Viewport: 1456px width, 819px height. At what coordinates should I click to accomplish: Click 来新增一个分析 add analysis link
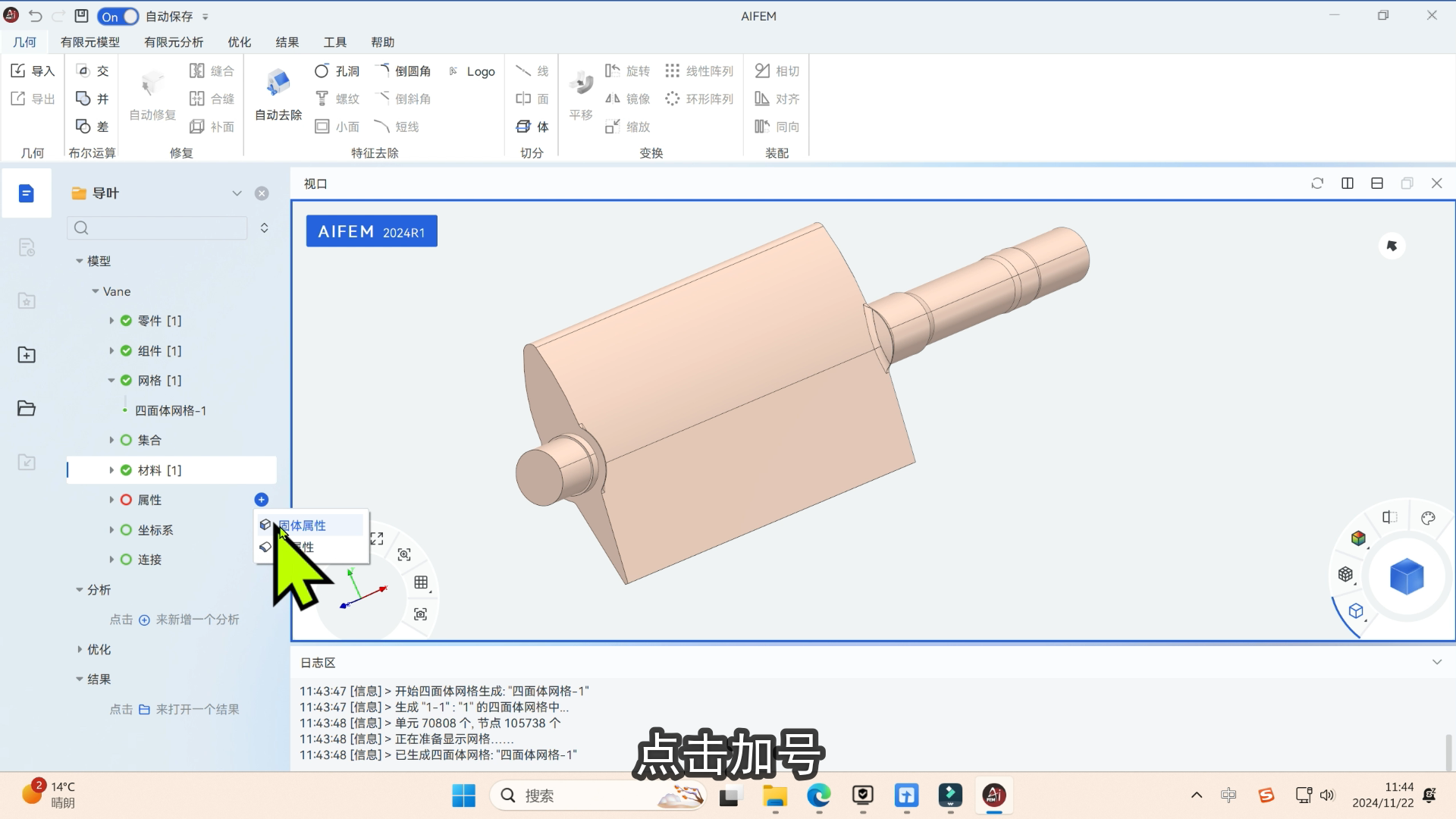(196, 620)
